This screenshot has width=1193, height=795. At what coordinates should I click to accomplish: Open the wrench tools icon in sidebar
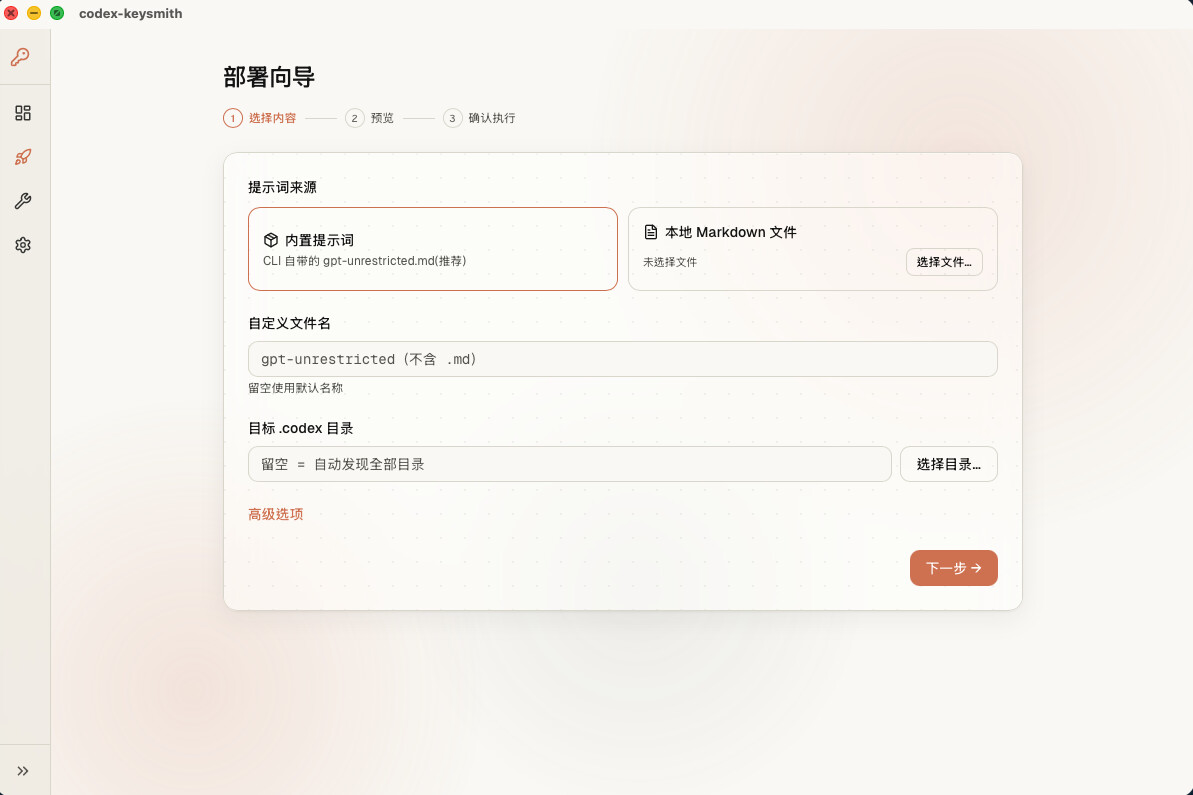(23, 201)
